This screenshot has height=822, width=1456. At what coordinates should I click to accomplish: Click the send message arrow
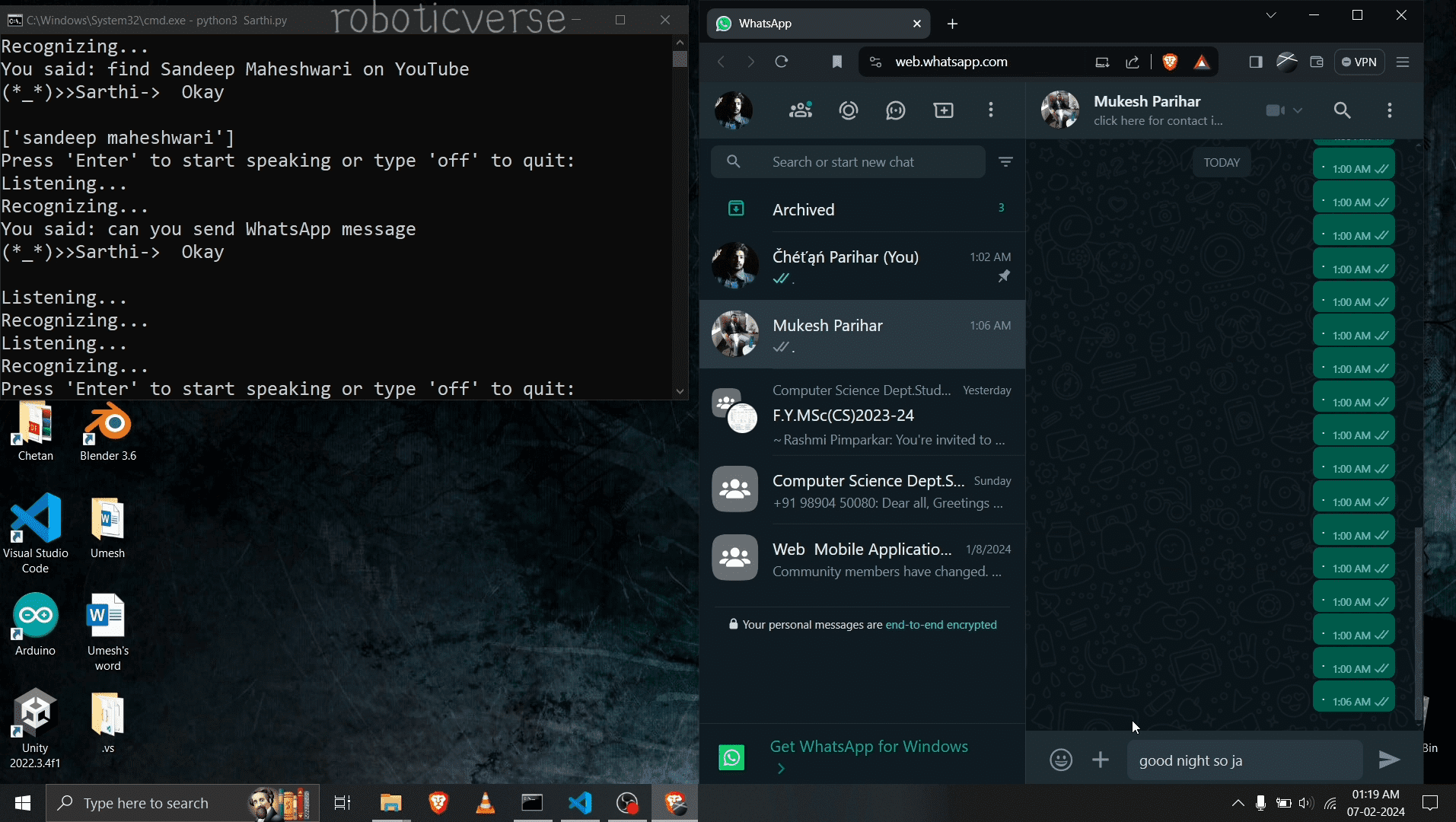coord(1389,760)
